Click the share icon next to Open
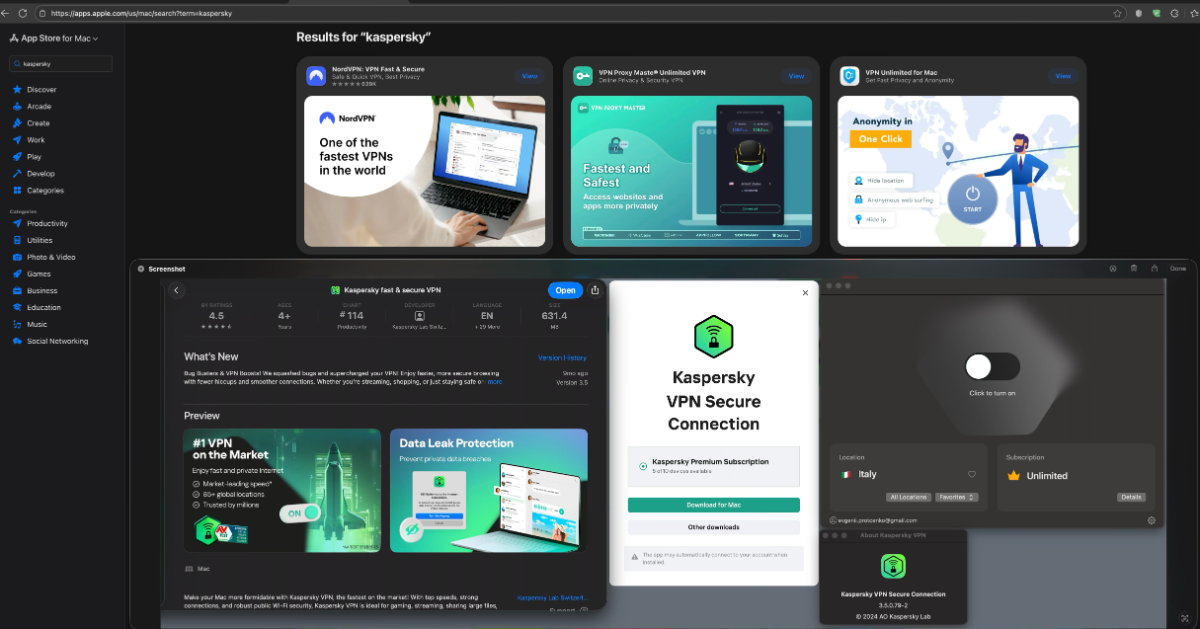Viewport: 1200px width, 629px height. pos(595,290)
